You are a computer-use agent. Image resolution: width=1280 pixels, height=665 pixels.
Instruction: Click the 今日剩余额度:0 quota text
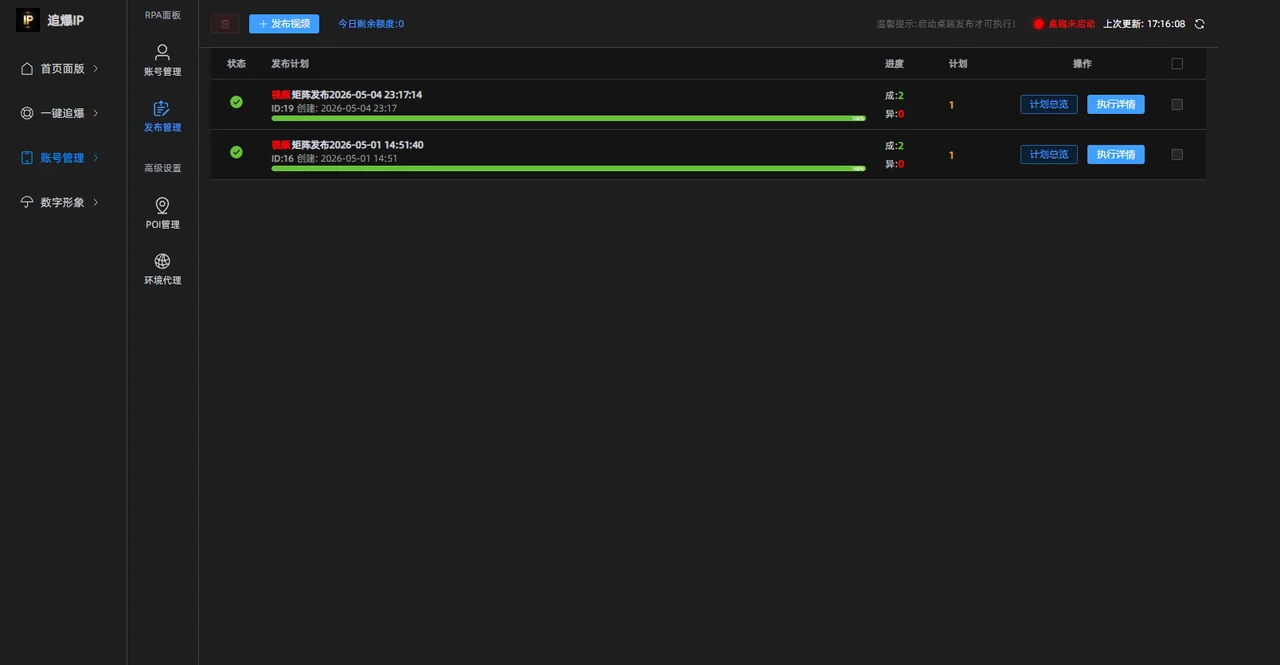(371, 24)
